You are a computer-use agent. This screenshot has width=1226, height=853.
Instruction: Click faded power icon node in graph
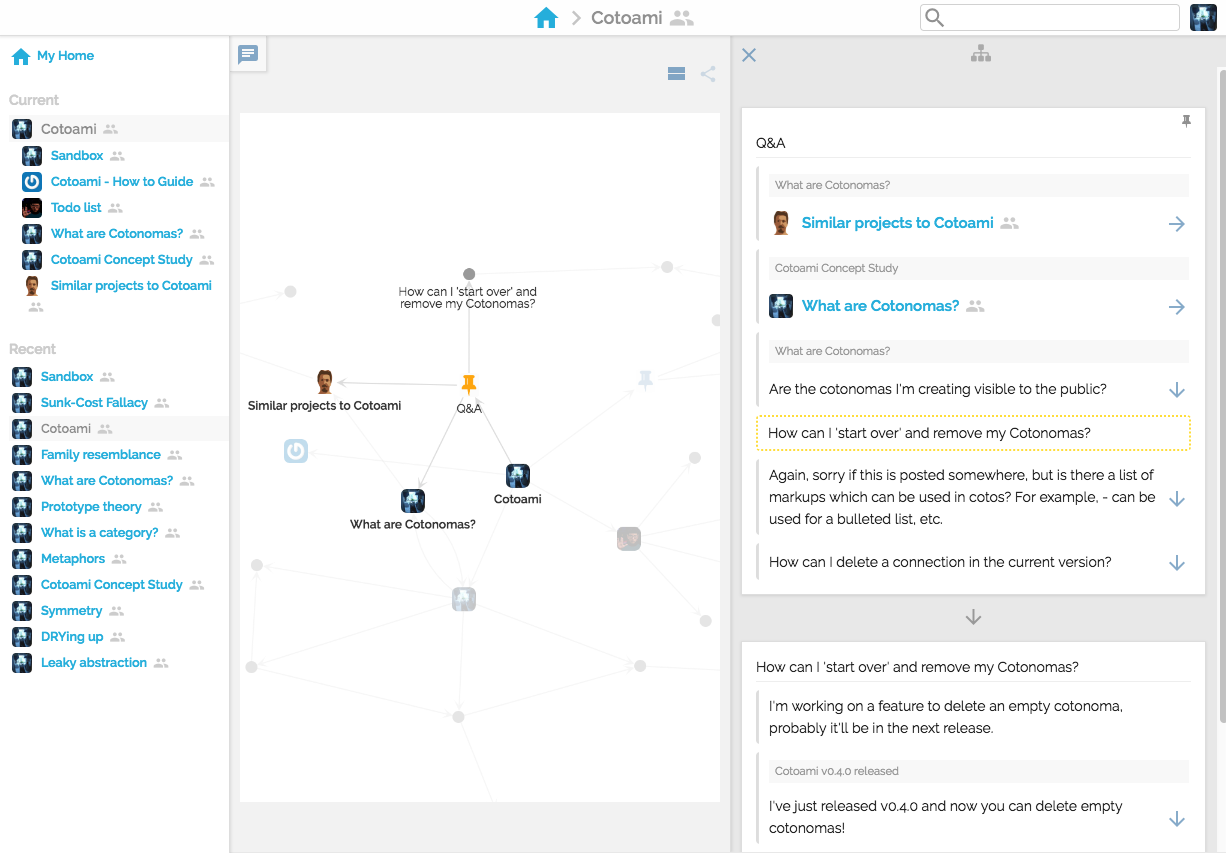pyautogui.click(x=295, y=452)
